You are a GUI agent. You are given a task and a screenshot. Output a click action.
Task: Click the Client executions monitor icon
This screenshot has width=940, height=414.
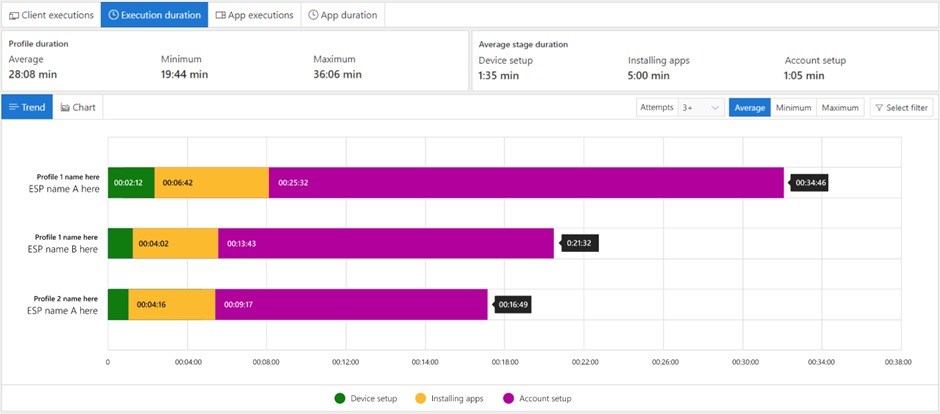[x=15, y=15]
